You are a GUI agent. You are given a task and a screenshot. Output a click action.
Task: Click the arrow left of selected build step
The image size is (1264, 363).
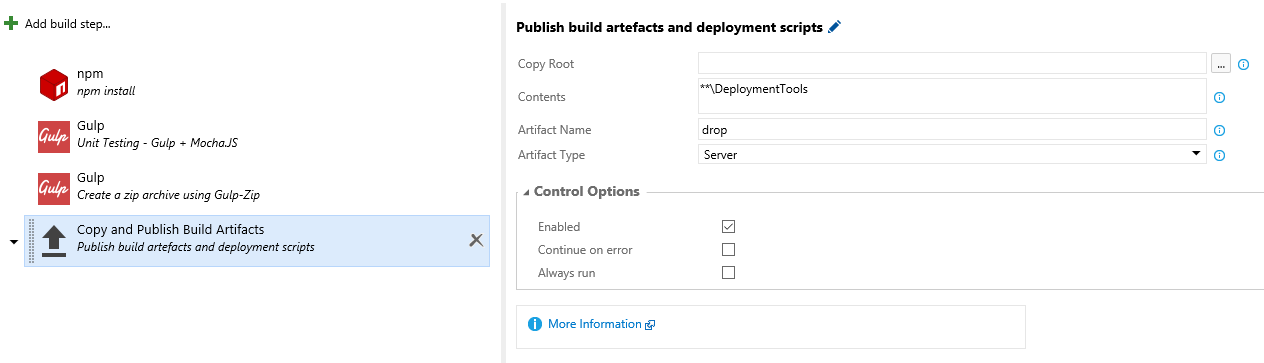tap(14, 242)
